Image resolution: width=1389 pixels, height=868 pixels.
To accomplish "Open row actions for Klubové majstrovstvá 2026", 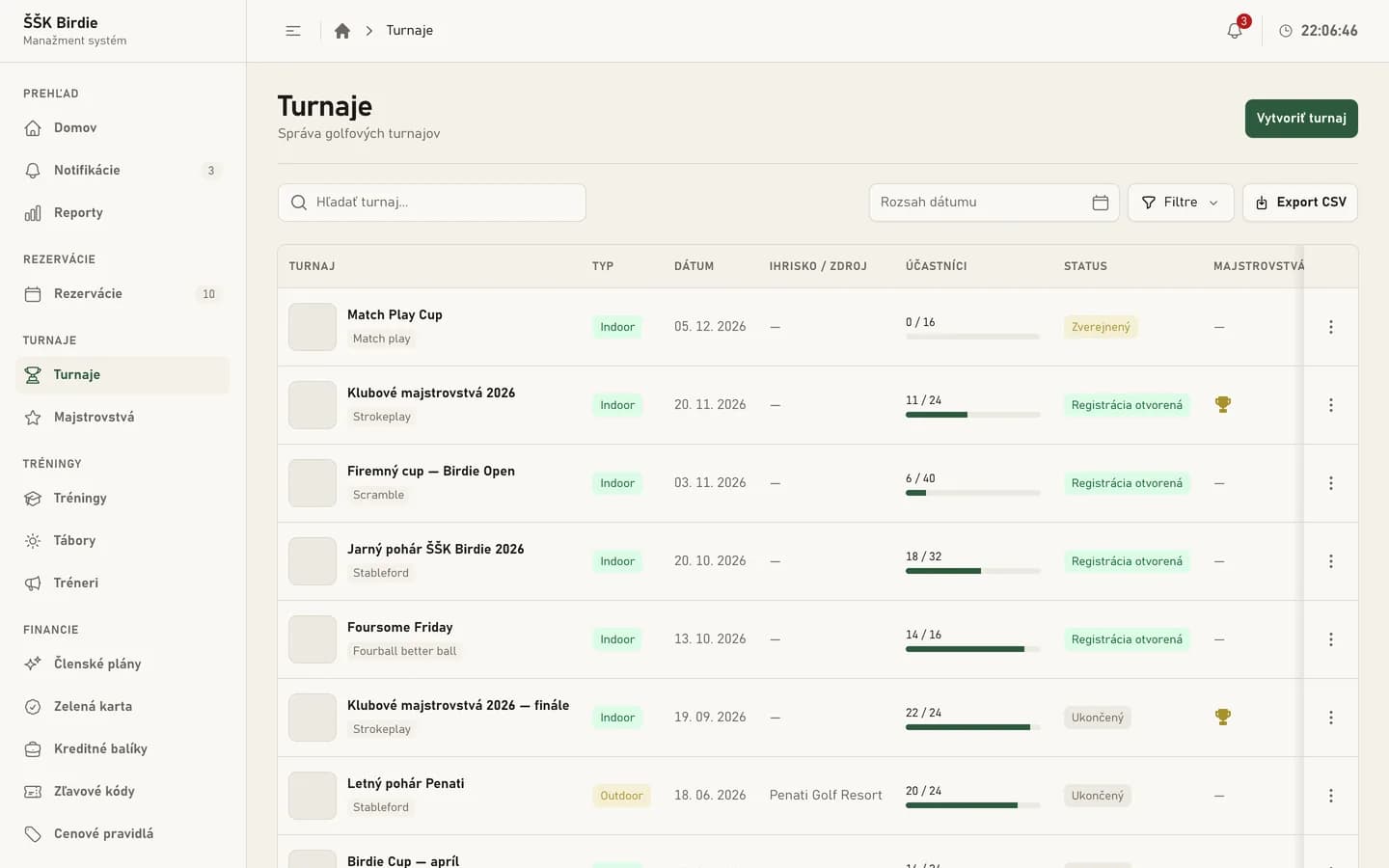I will pyautogui.click(x=1331, y=405).
